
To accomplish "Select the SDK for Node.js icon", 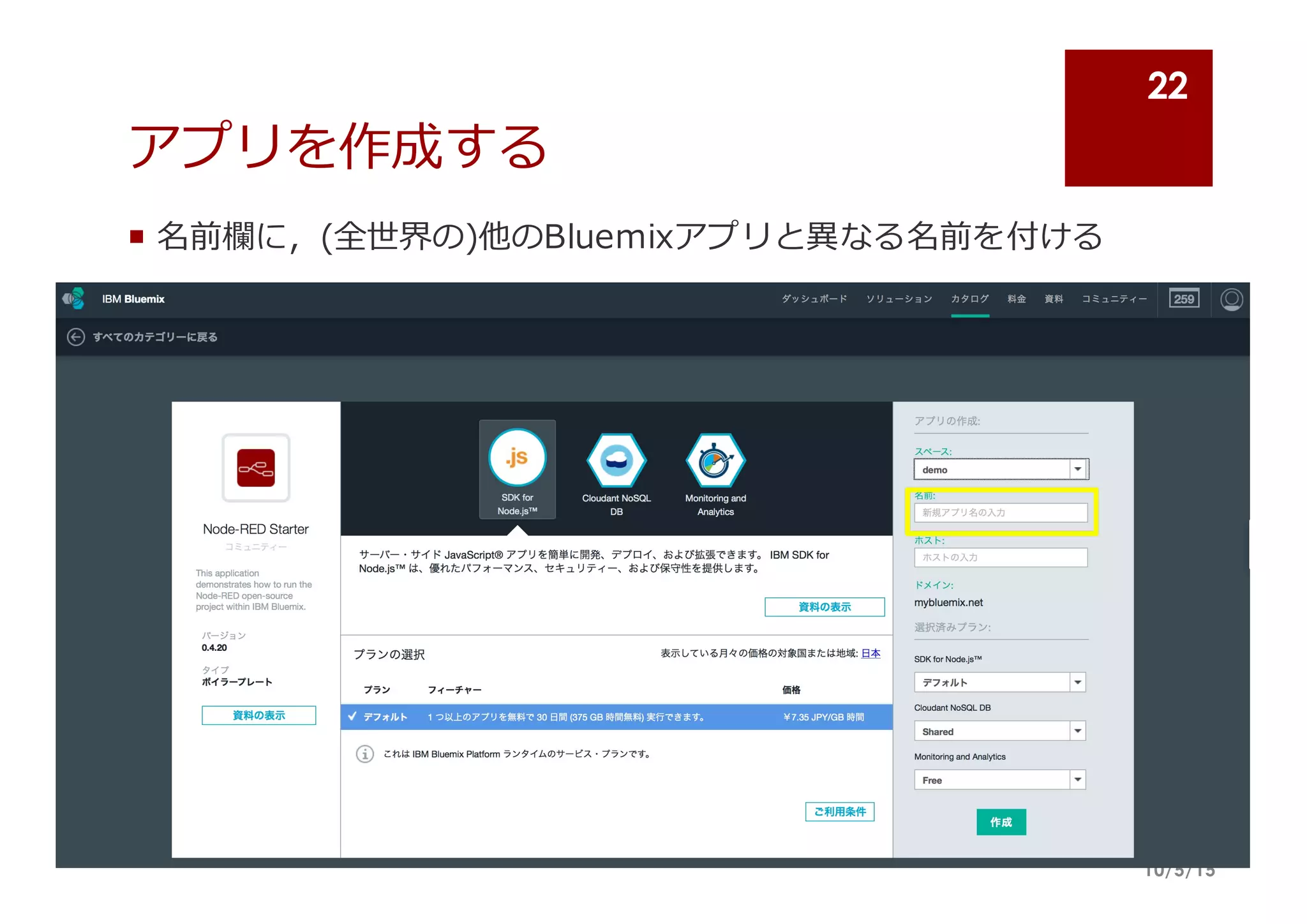I will pyautogui.click(x=517, y=458).
